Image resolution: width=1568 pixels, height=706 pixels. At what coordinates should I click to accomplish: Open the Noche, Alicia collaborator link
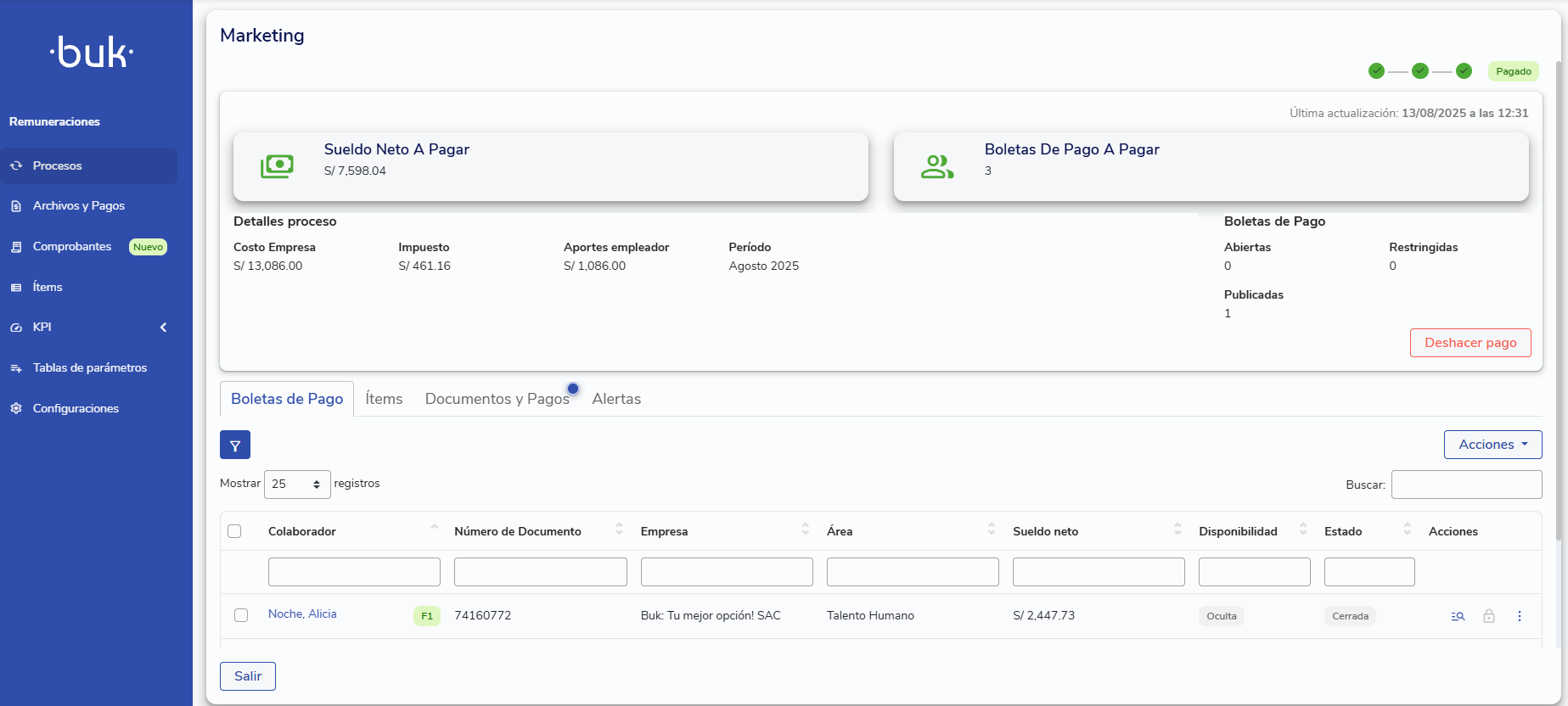click(x=302, y=614)
